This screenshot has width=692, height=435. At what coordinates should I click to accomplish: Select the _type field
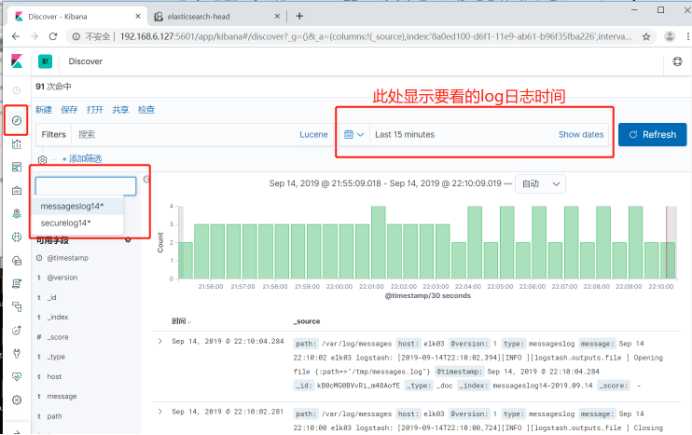coord(56,356)
